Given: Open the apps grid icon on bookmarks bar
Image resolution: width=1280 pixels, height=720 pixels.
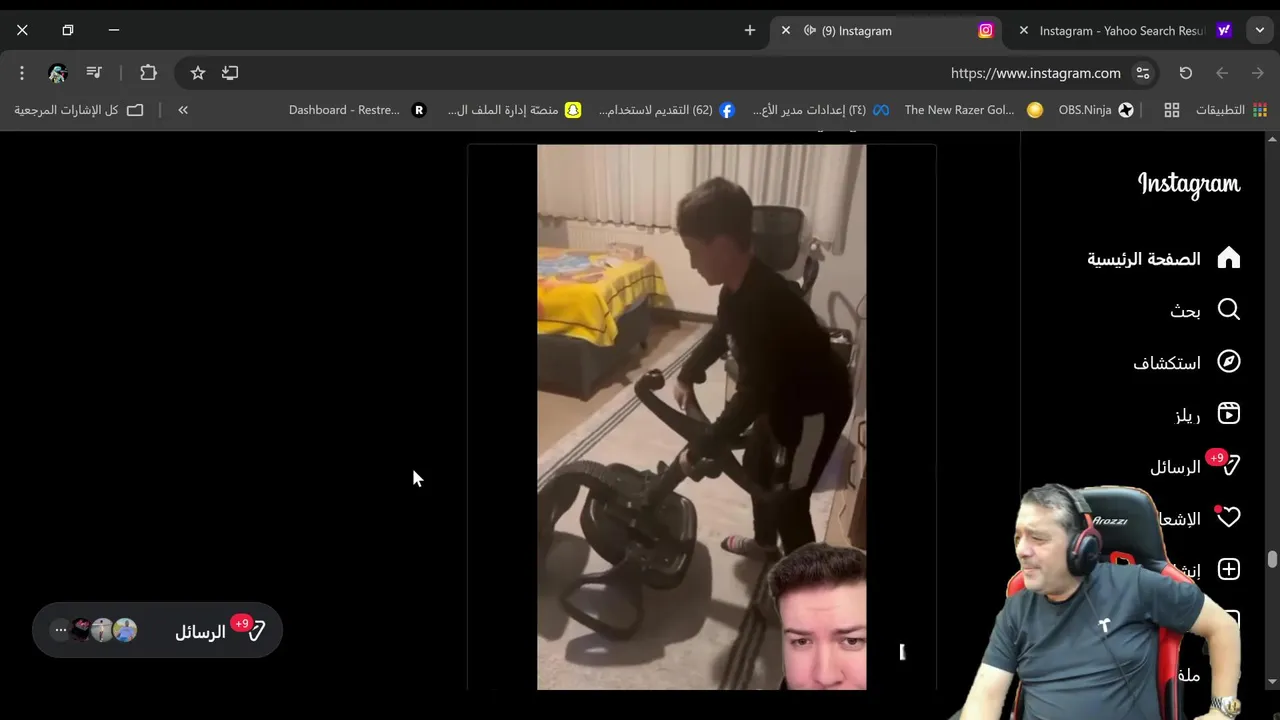Looking at the screenshot, I should coord(1172,110).
